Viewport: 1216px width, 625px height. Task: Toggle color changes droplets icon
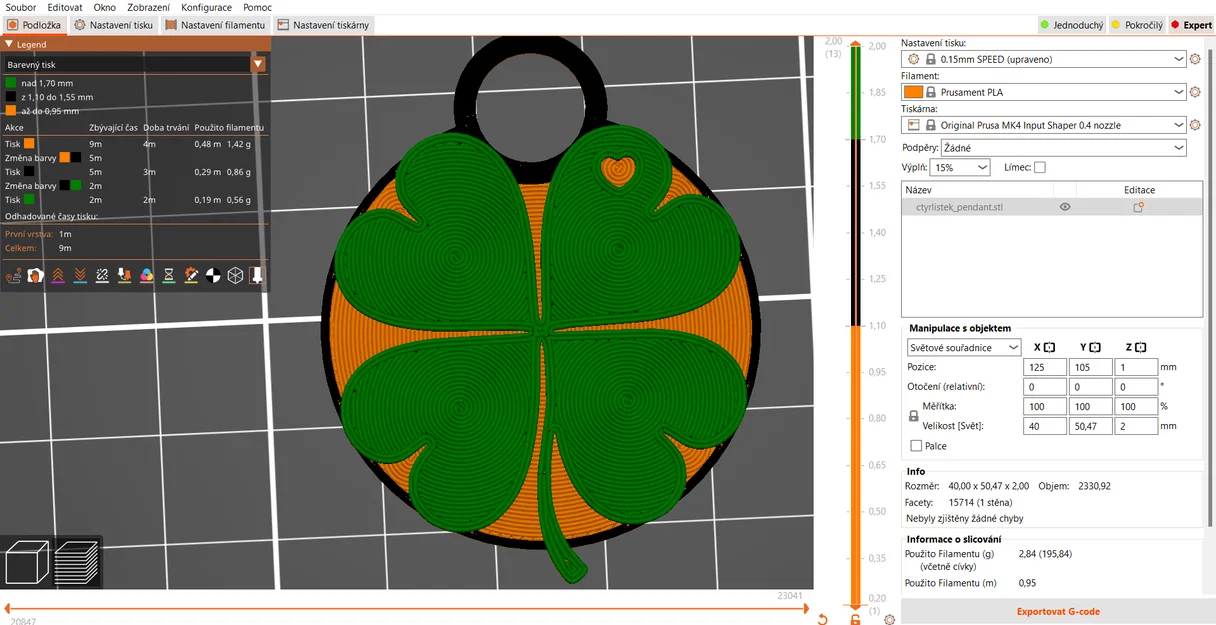tap(146, 275)
